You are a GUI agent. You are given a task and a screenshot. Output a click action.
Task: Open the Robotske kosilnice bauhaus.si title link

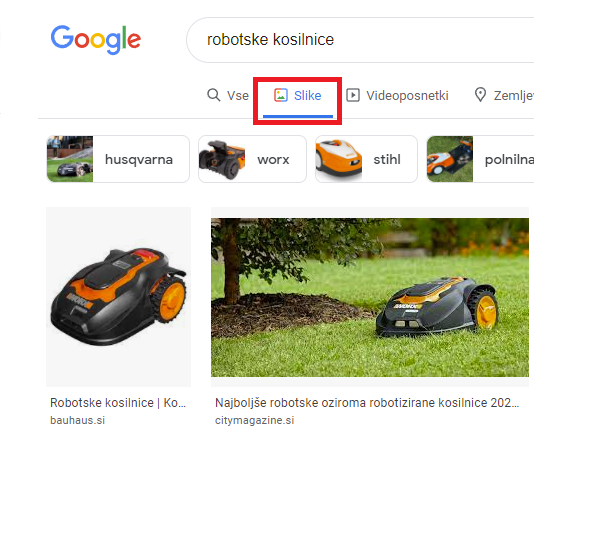(x=118, y=403)
